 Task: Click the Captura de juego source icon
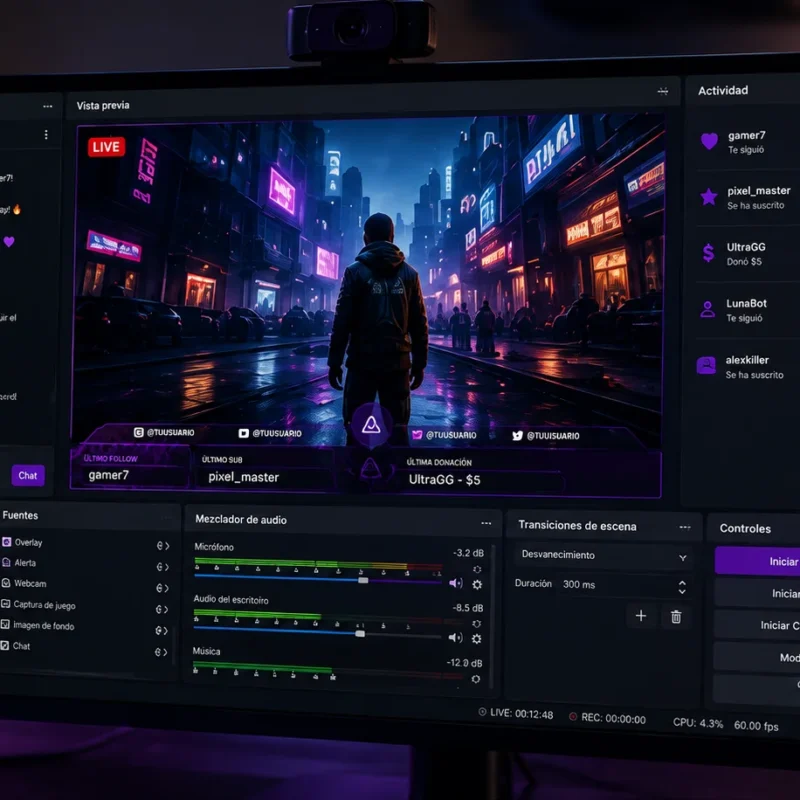click(x=5, y=604)
